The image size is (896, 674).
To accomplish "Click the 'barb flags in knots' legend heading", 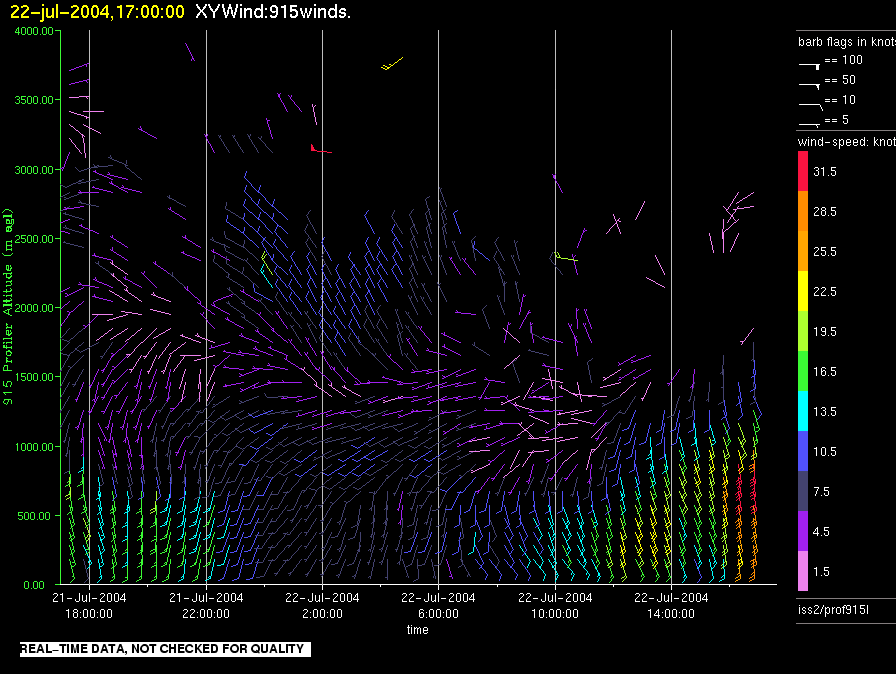I will tap(847, 42).
